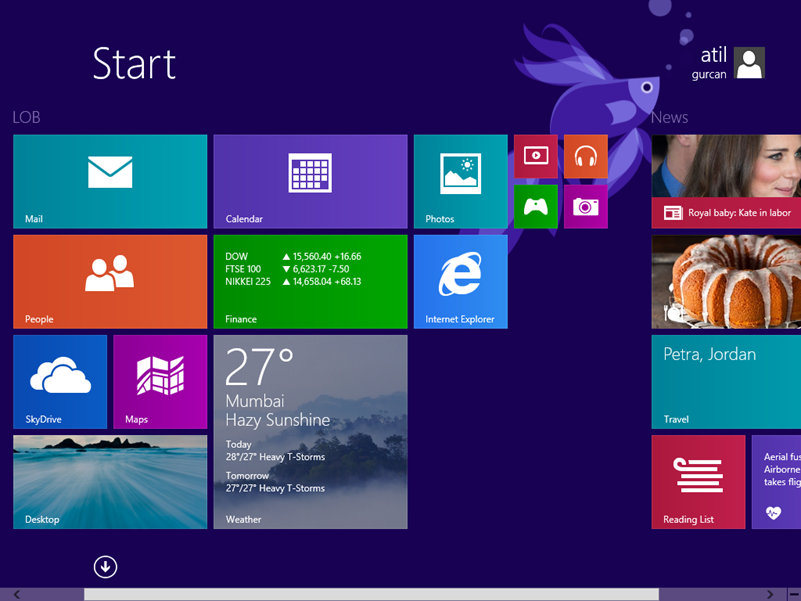
Task: Open the Reading List tile
Action: pos(698,482)
